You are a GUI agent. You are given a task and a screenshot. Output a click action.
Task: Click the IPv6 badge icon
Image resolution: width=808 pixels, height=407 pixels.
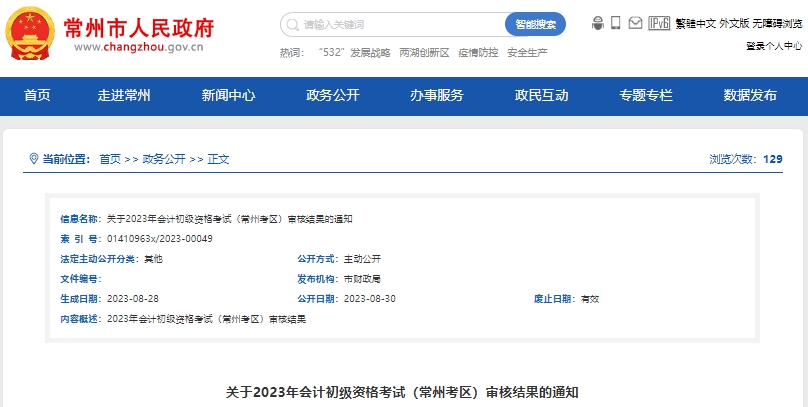click(x=659, y=23)
